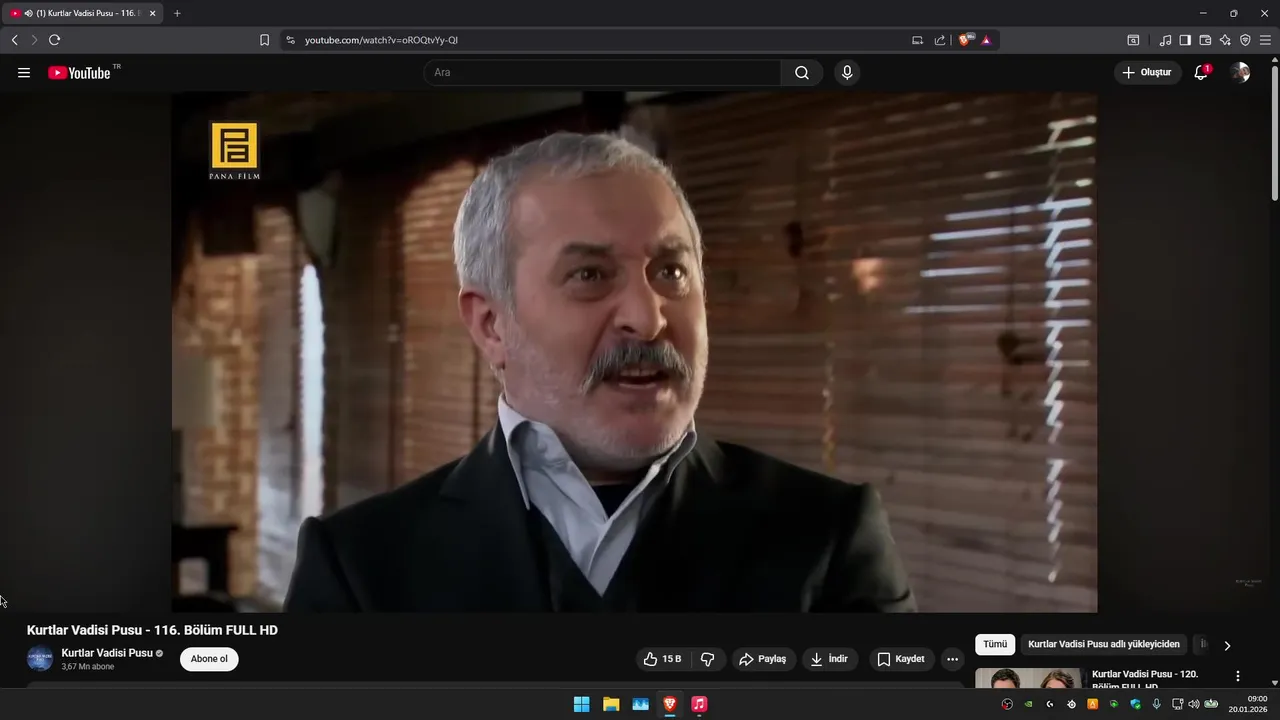
Task: Subscribe with the Abone ol button
Action: click(209, 659)
